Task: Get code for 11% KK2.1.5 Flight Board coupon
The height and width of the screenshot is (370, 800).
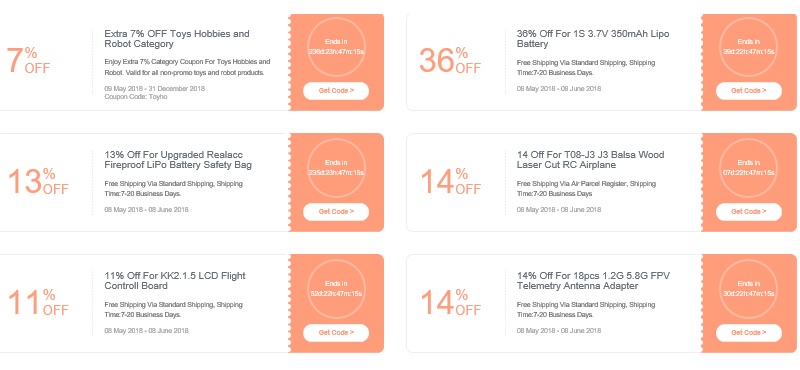Action: coord(336,333)
